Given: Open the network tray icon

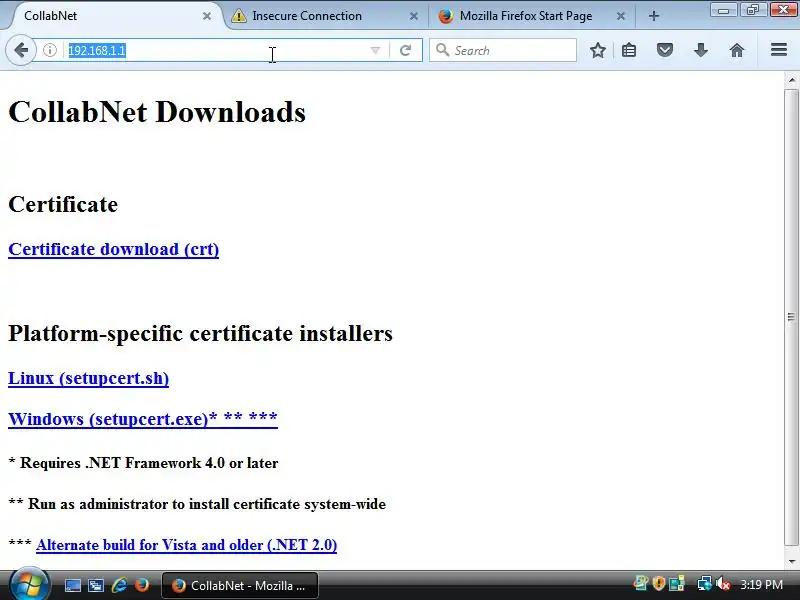Looking at the screenshot, I should pyautogui.click(x=705, y=584).
